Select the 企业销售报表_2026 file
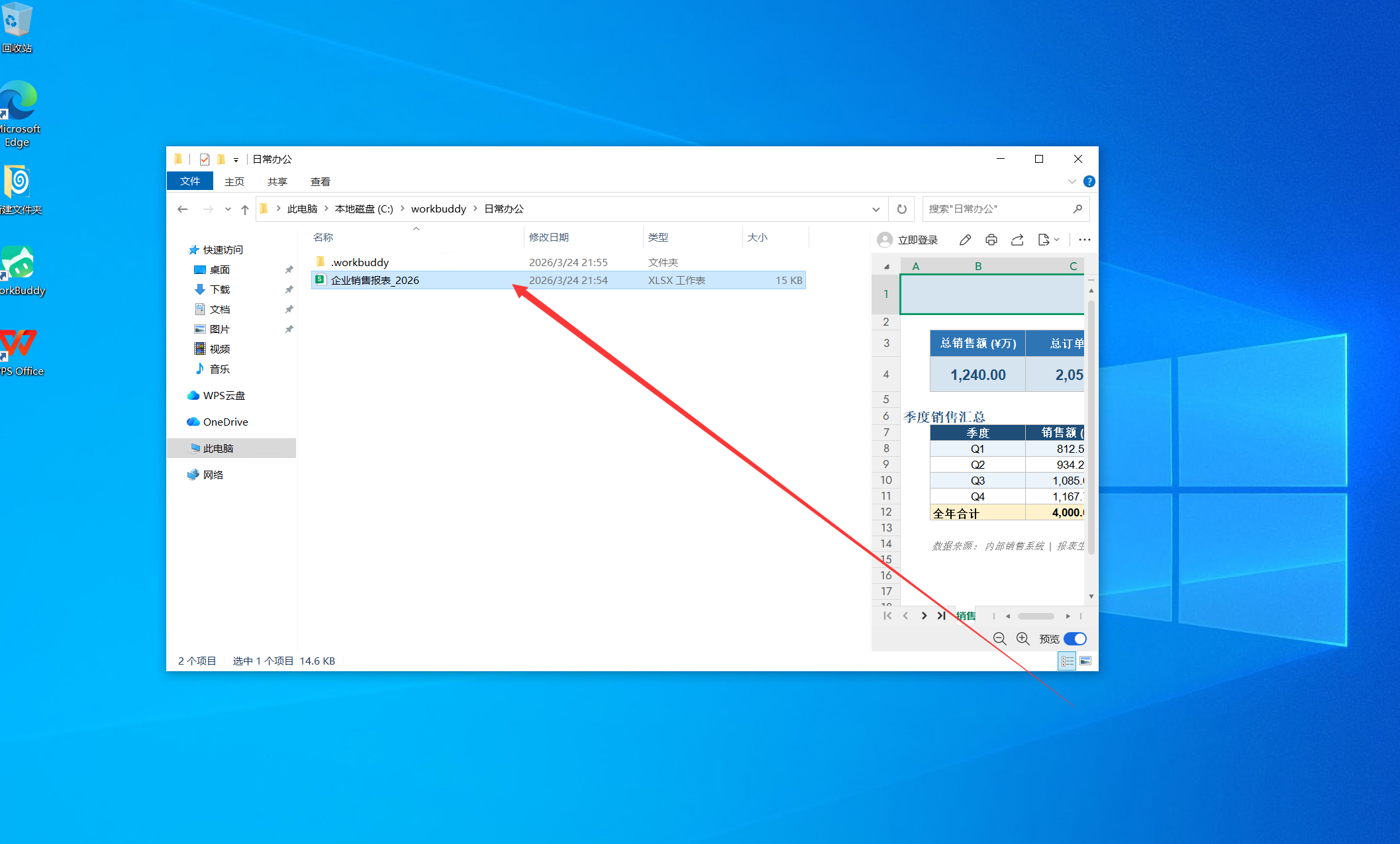The width and height of the screenshot is (1400, 844). (375, 280)
